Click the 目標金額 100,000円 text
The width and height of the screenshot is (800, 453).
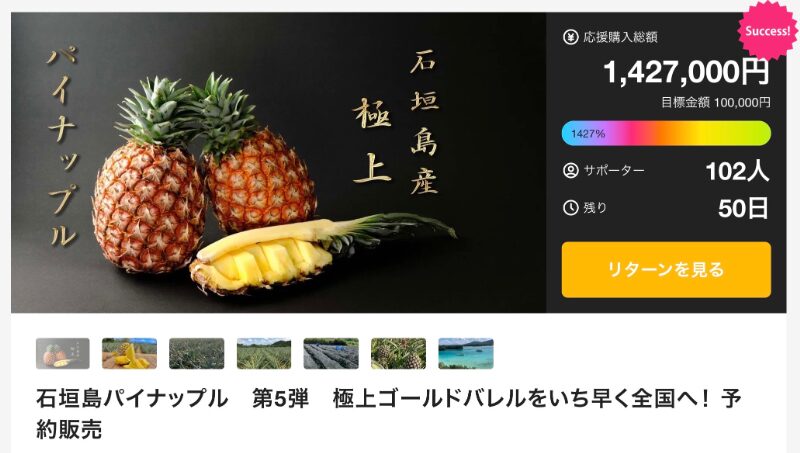pos(715,103)
